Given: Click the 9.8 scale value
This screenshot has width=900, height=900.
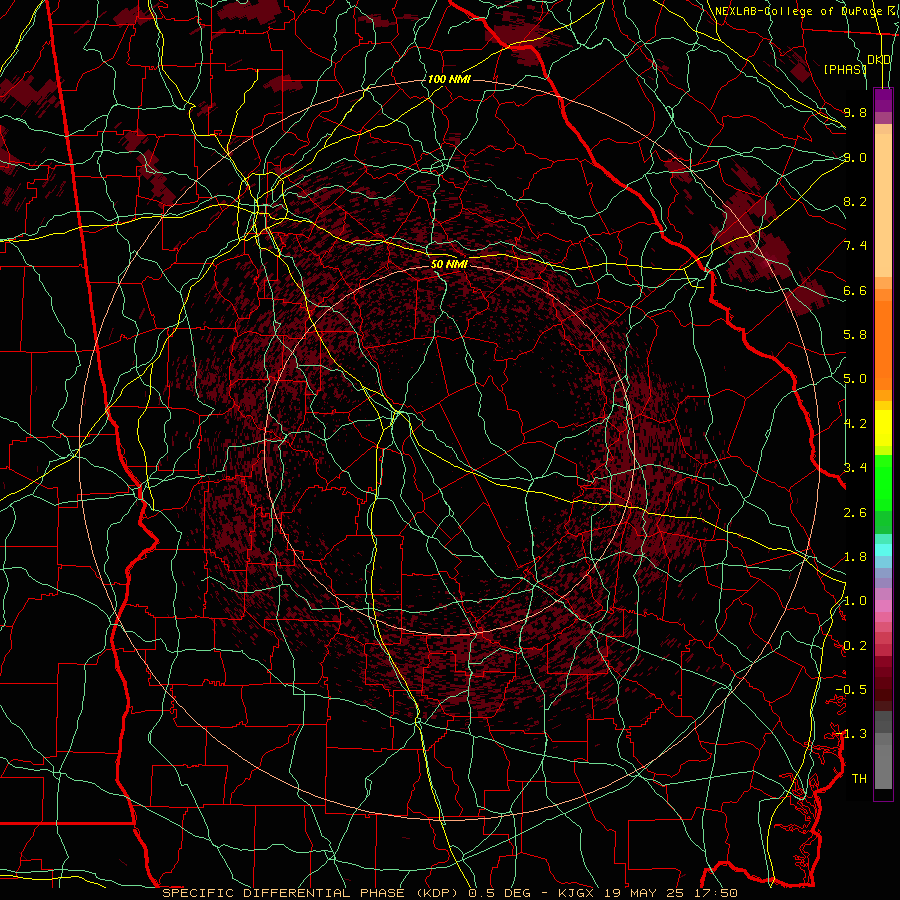Looking at the screenshot, I should [x=855, y=112].
